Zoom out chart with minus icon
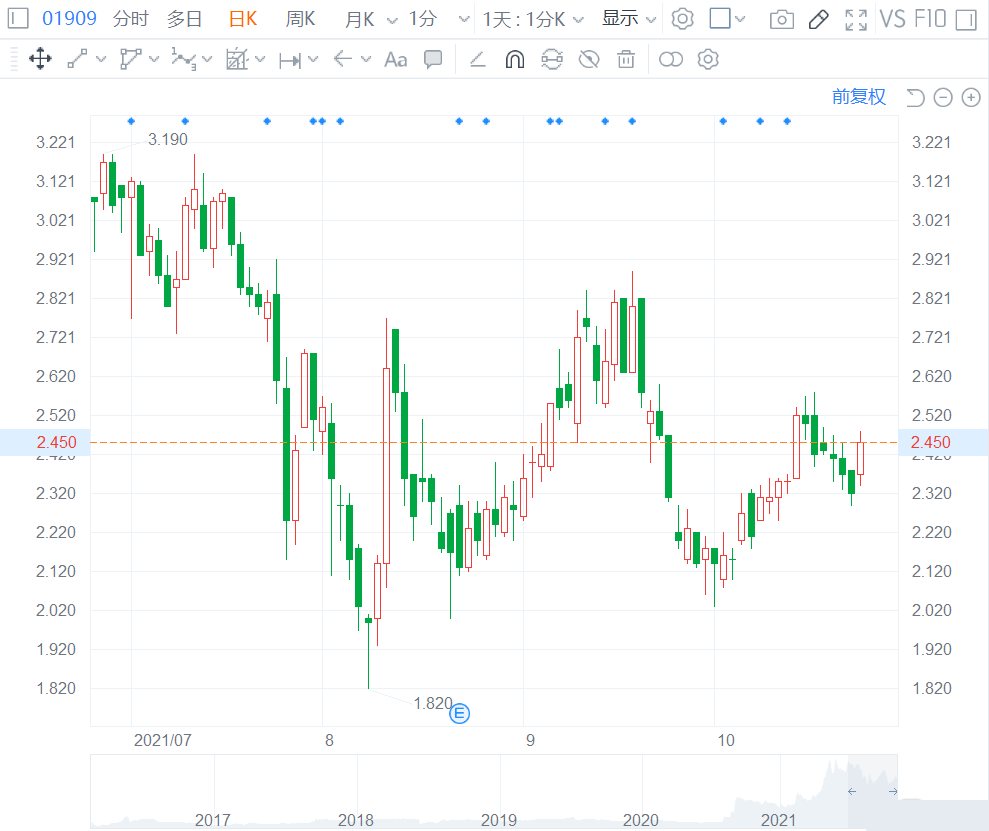 [943, 98]
